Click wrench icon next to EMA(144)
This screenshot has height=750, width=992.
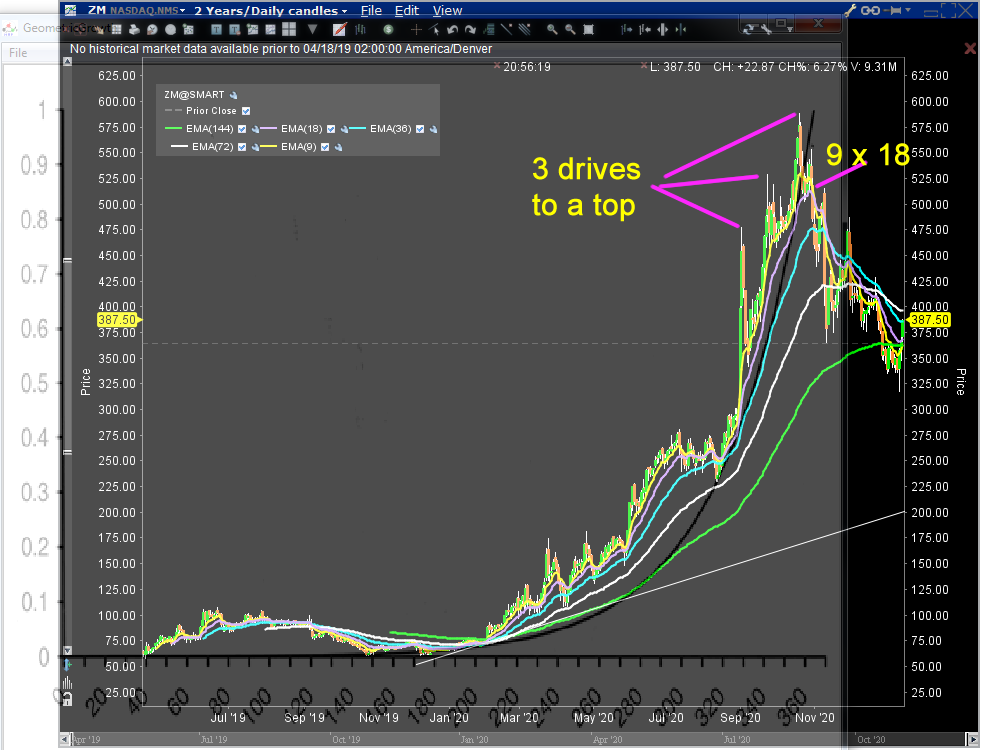(x=255, y=129)
